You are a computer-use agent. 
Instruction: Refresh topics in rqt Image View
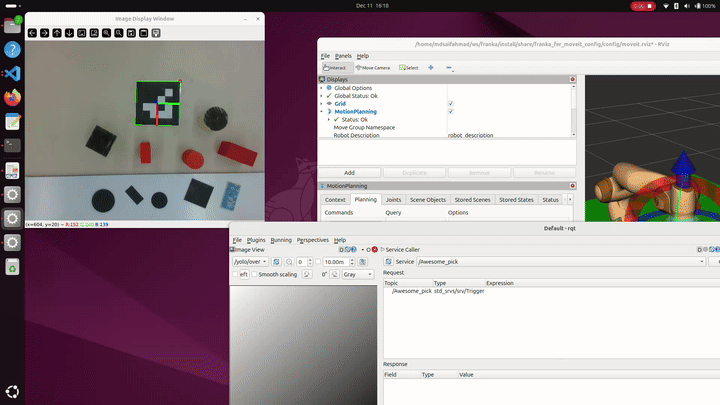pos(276,261)
